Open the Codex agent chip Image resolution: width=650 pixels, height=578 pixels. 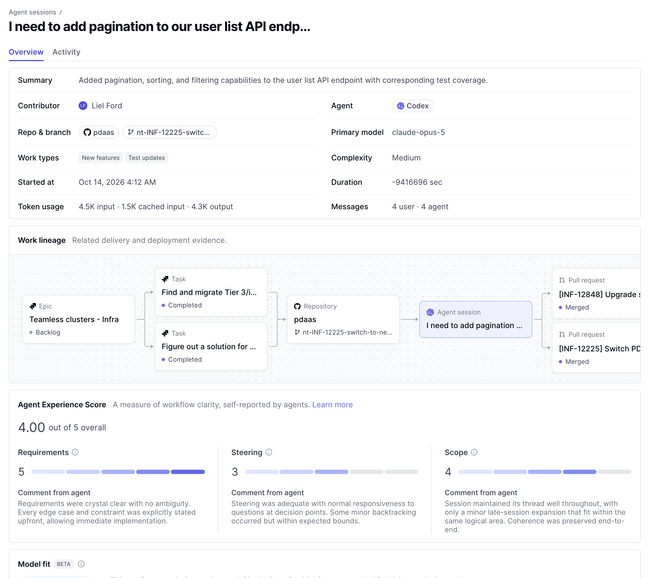point(413,106)
